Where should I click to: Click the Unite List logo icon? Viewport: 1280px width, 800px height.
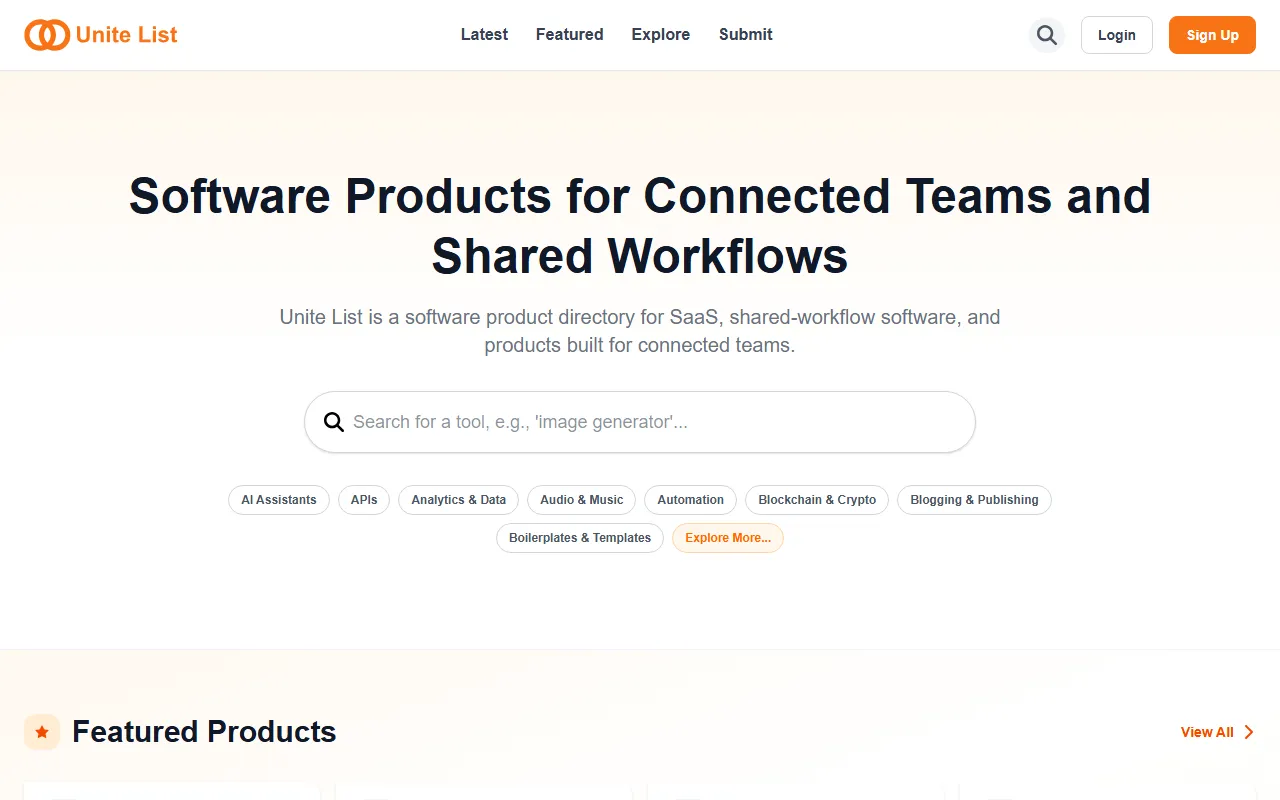pyautogui.click(x=47, y=35)
